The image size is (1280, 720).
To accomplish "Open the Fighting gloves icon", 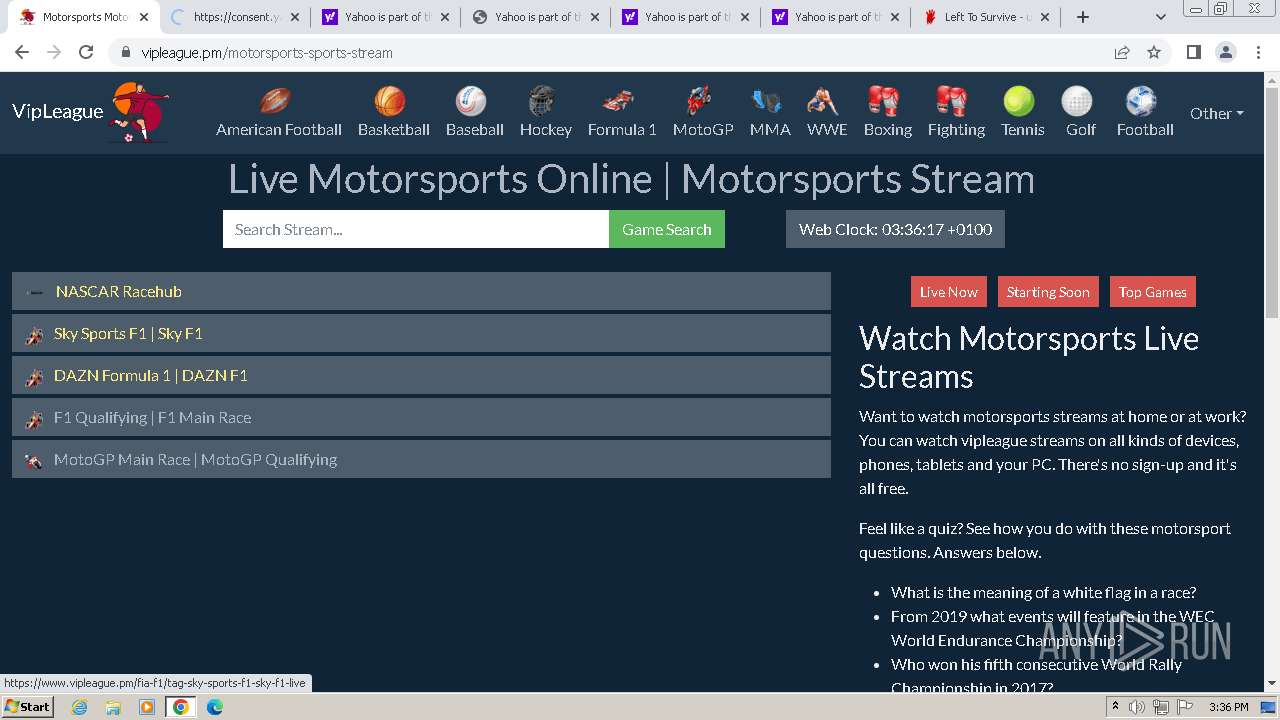I will tap(952, 101).
